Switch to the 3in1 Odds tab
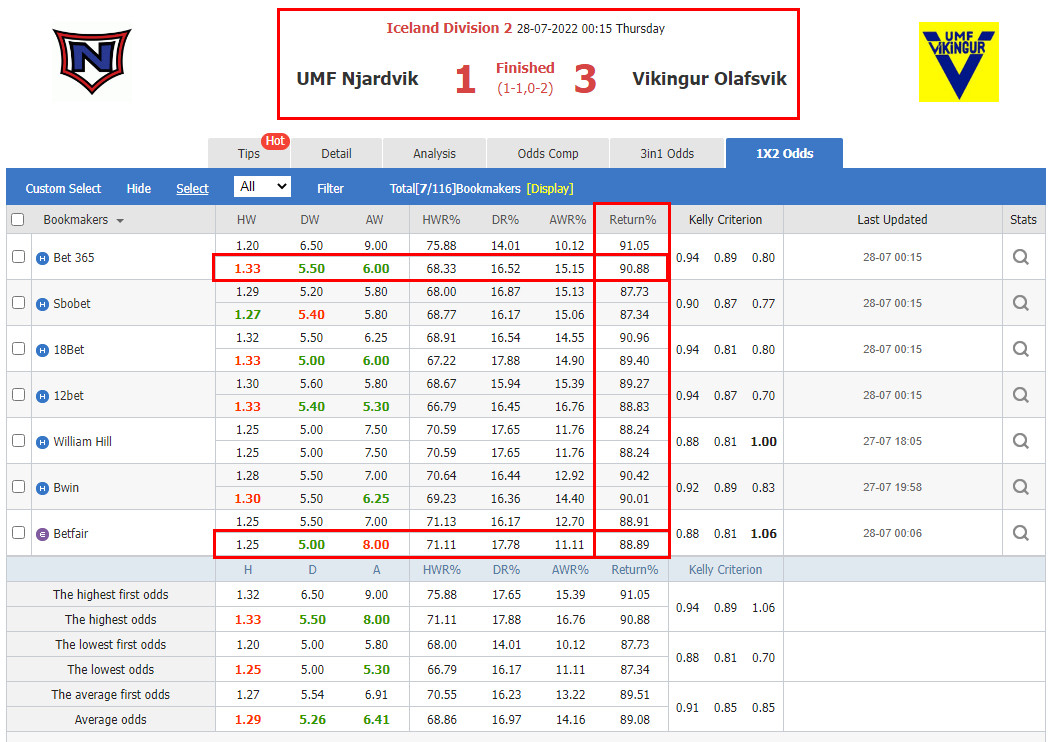This screenshot has width=1053, height=742. (667, 154)
